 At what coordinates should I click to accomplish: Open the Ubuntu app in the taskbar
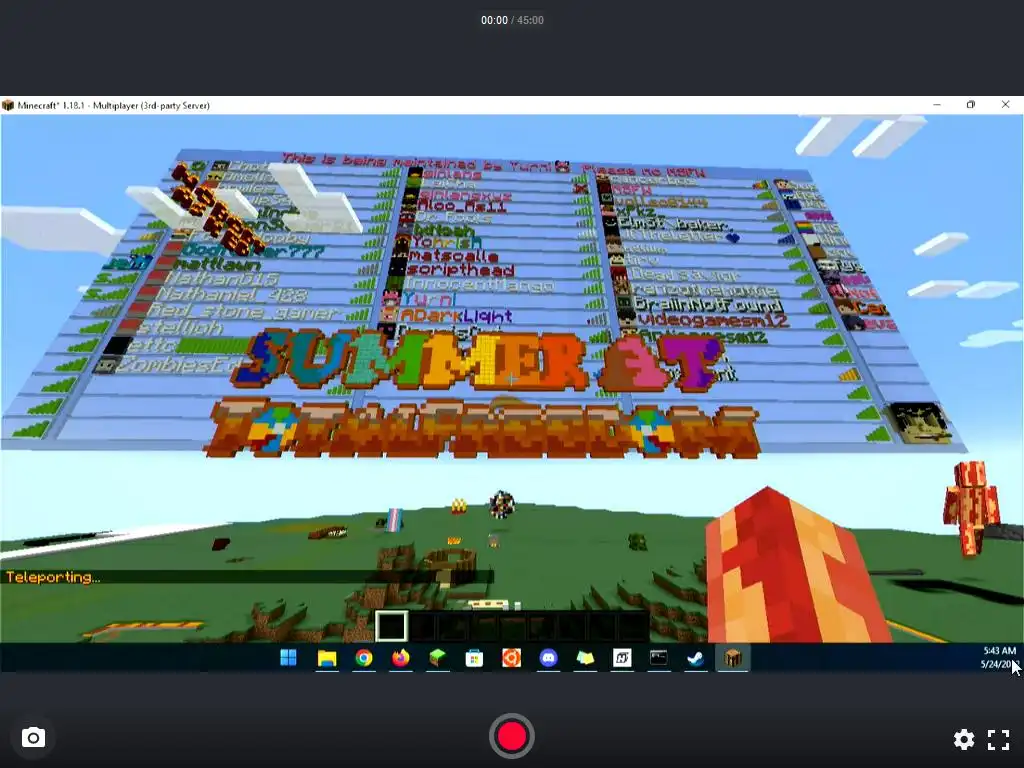(511, 658)
